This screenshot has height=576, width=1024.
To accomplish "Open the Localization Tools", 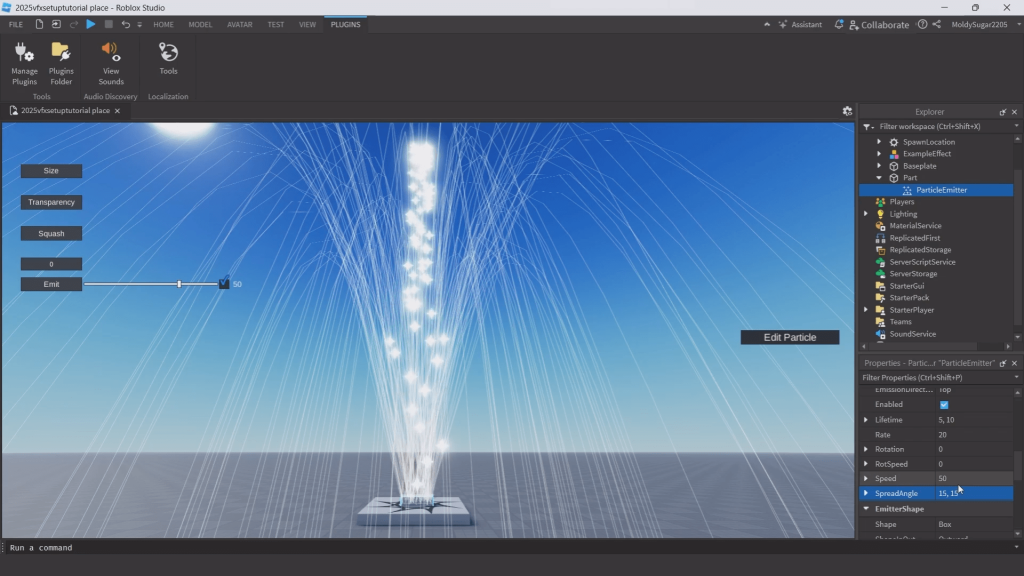I will click(168, 59).
